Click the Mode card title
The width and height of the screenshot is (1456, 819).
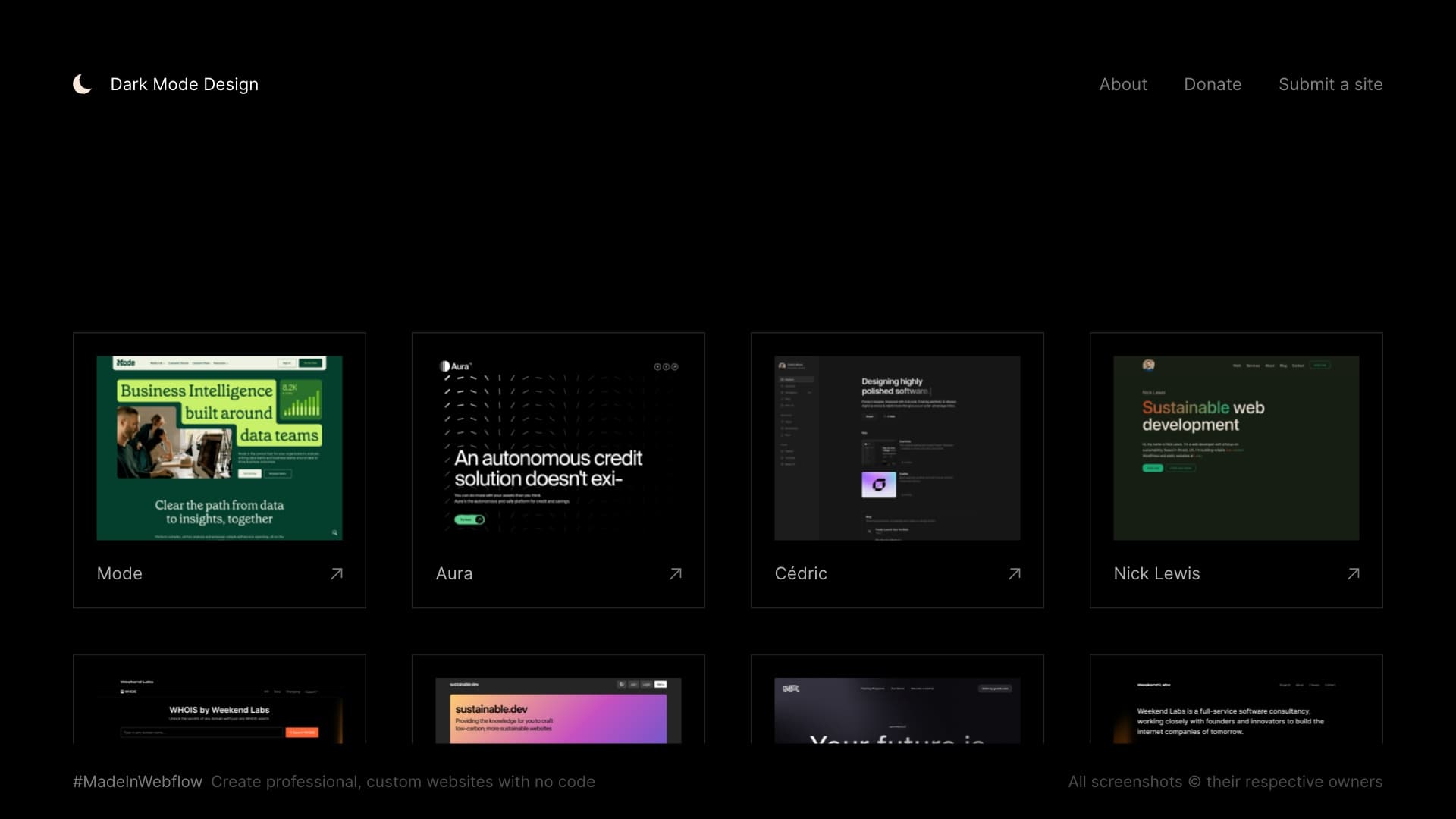120,573
